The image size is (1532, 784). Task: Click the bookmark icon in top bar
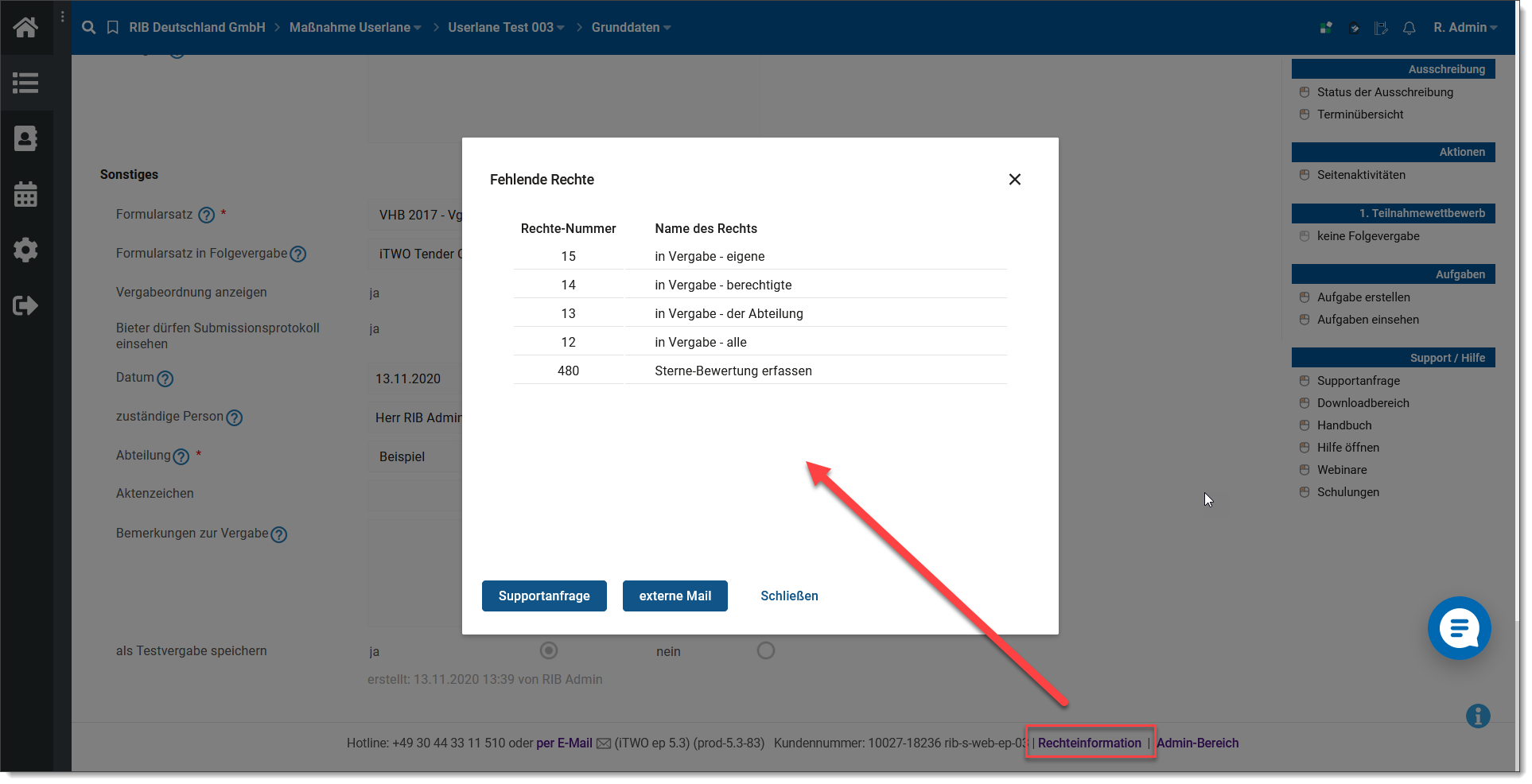[x=113, y=28]
